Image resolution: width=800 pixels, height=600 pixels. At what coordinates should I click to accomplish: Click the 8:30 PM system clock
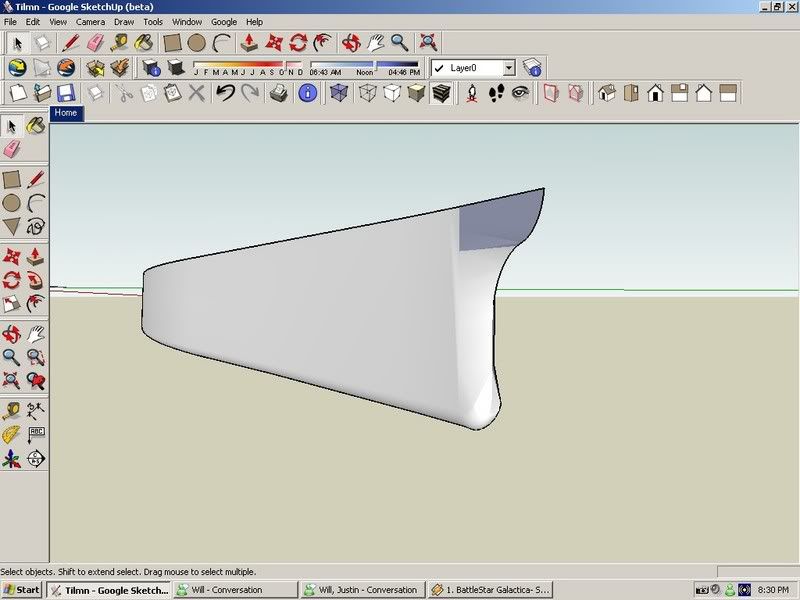[x=773, y=590]
